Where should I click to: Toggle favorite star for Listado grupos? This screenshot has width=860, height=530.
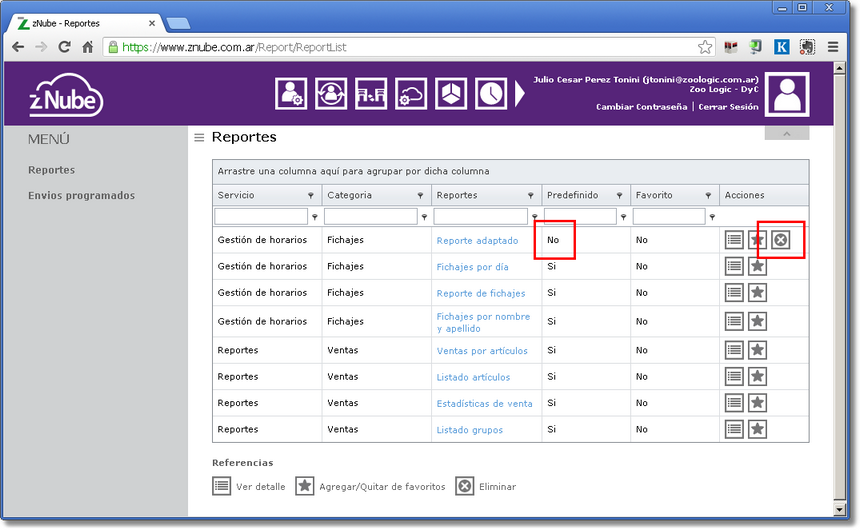click(758, 429)
